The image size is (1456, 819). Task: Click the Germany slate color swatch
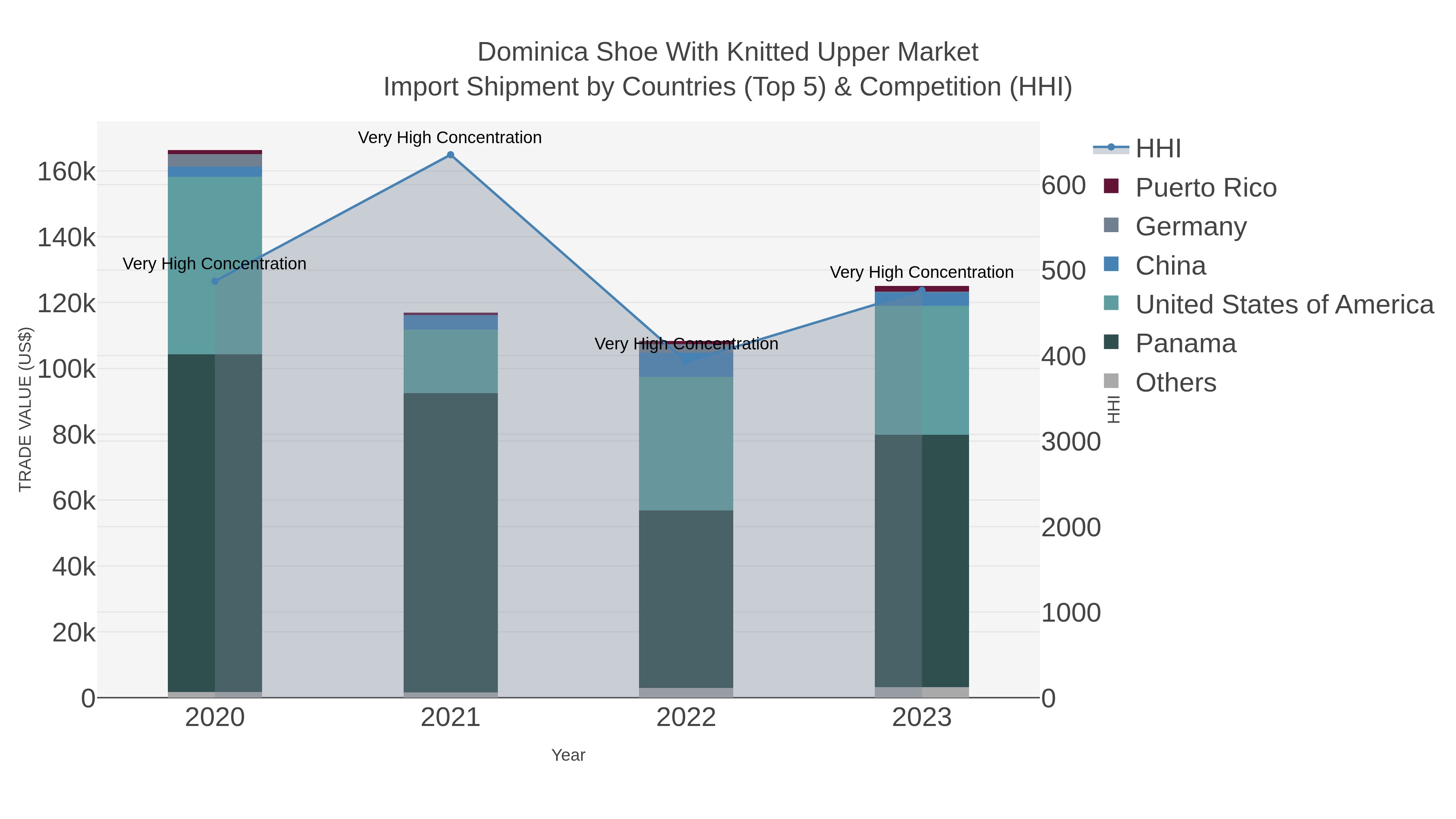pyautogui.click(x=1111, y=225)
